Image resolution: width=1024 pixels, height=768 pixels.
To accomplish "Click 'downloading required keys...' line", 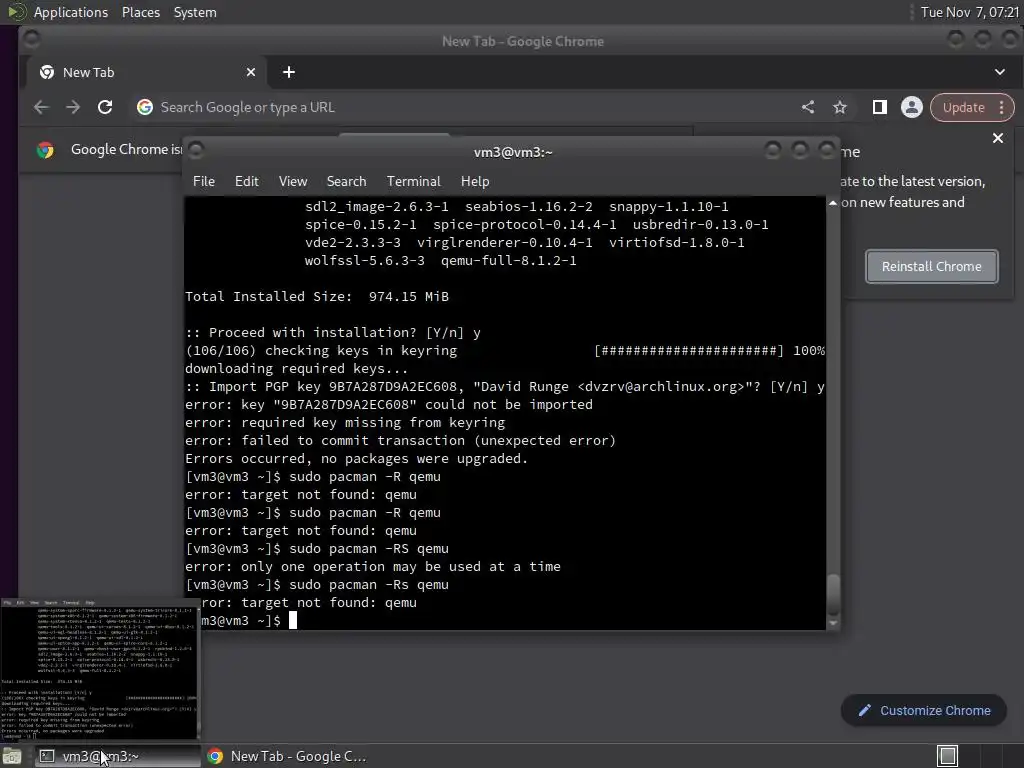I will coord(296,368).
